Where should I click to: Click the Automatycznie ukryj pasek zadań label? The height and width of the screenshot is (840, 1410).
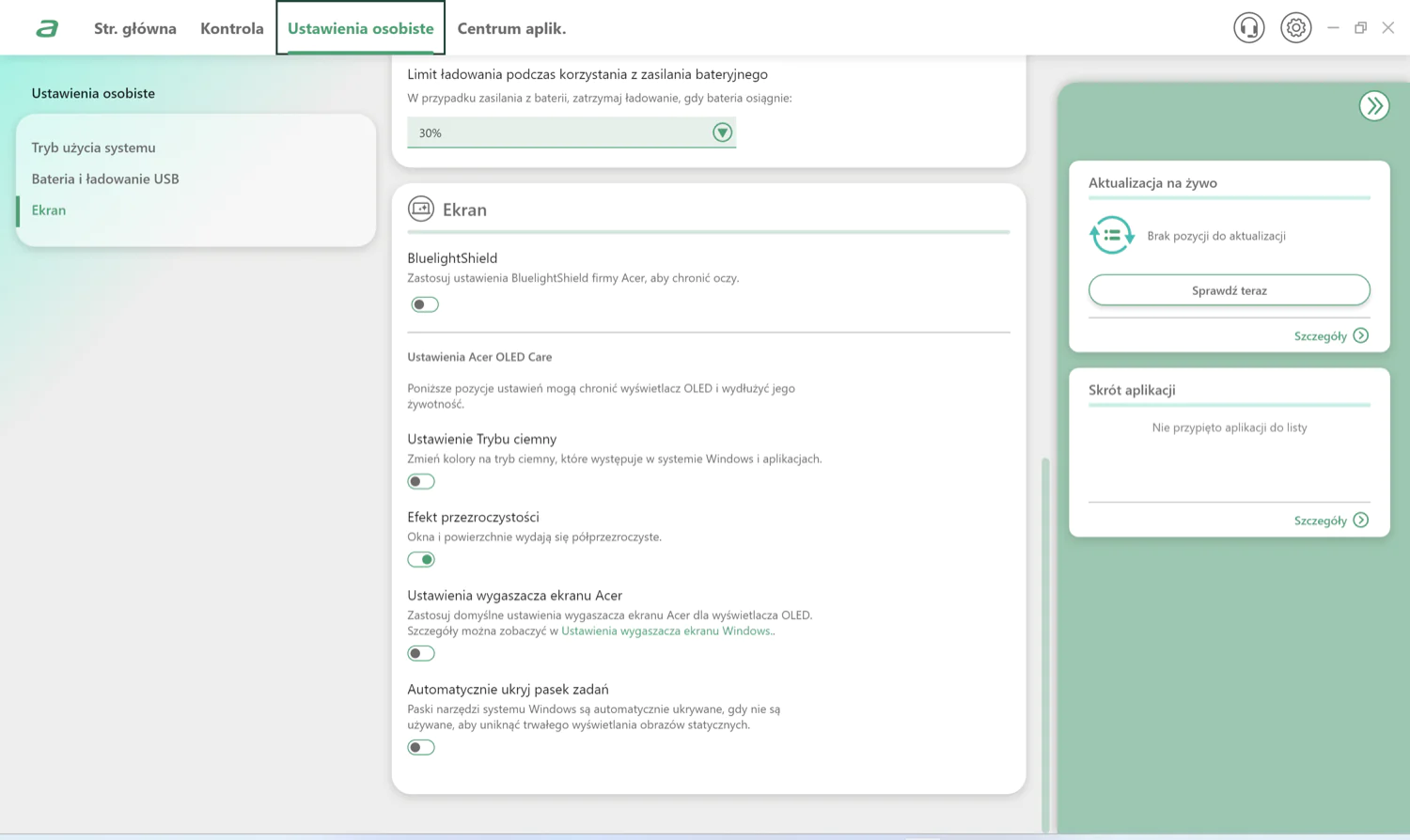508,689
